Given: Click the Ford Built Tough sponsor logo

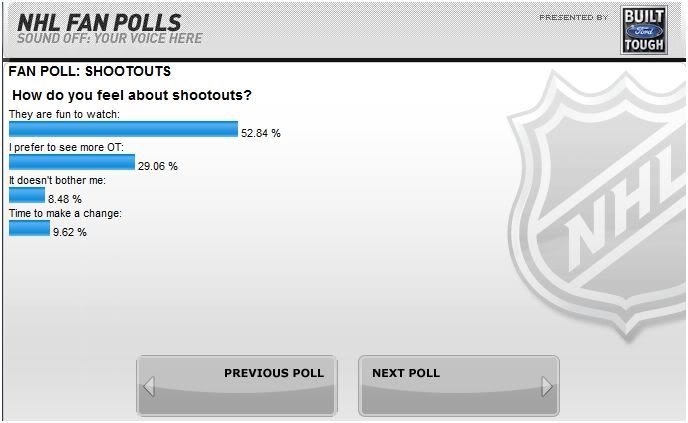Looking at the screenshot, I should [x=644, y=30].
